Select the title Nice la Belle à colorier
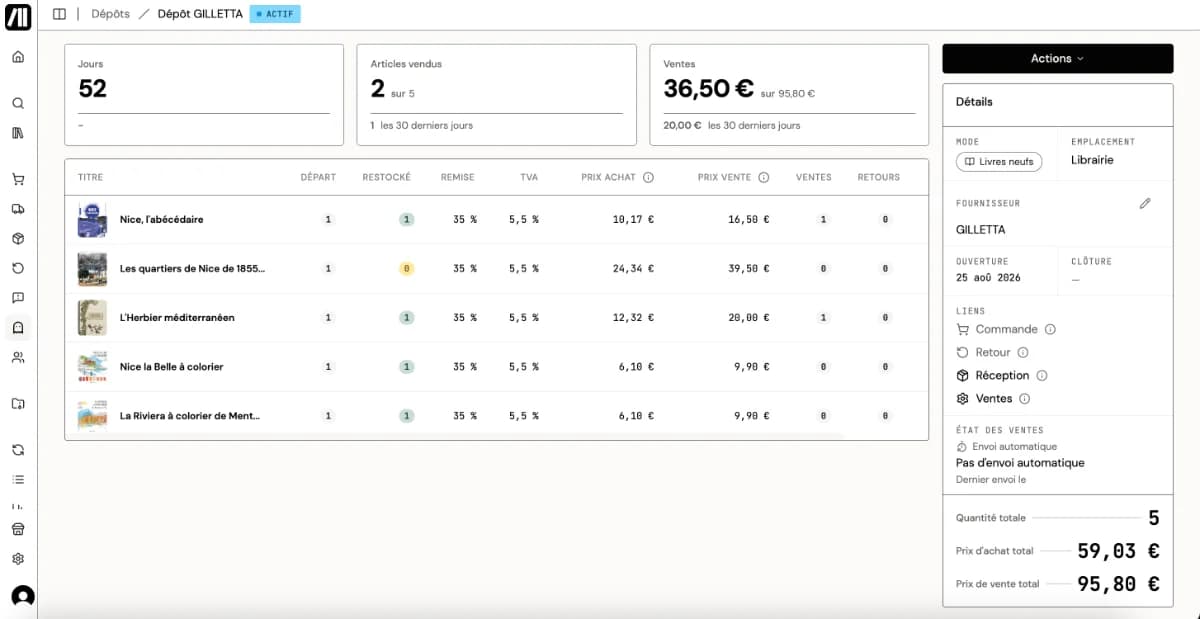The height and width of the screenshot is (619, 1200). [171, 367]
